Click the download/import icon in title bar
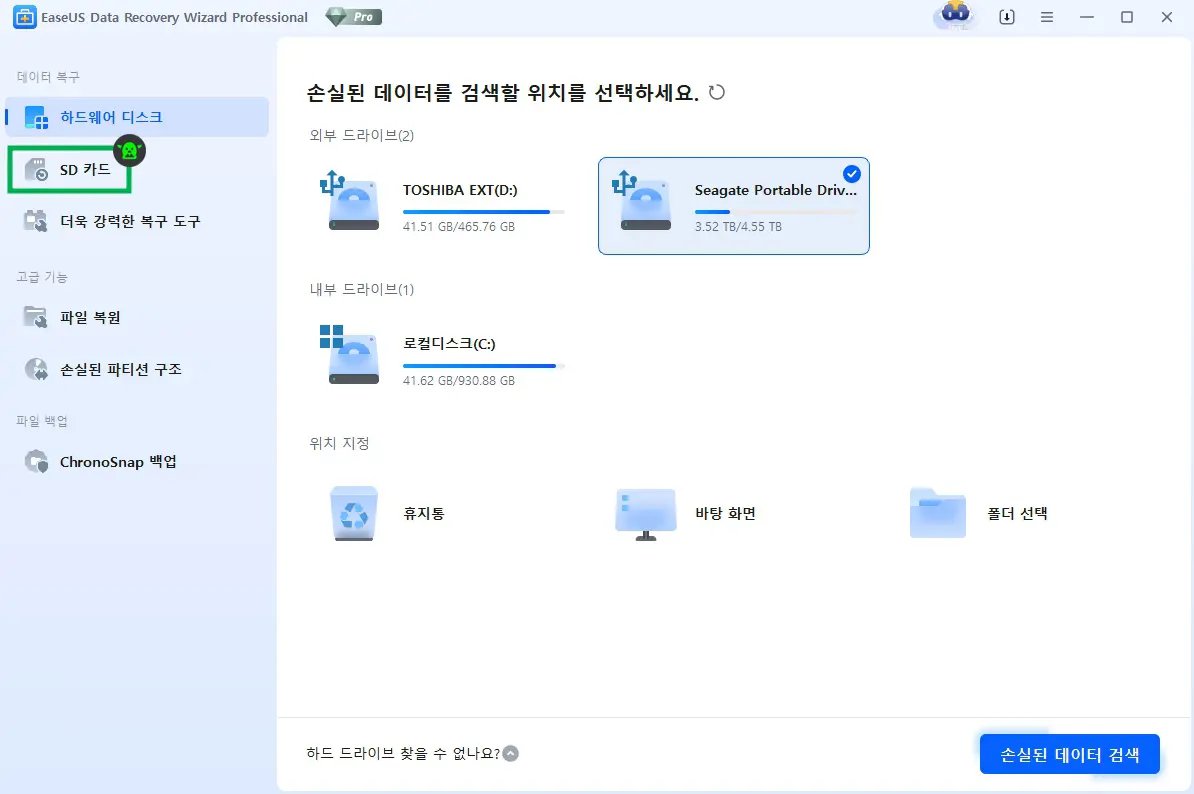Image resolution: width=1194 pixels, height=794 pixels. [1007, 17]
